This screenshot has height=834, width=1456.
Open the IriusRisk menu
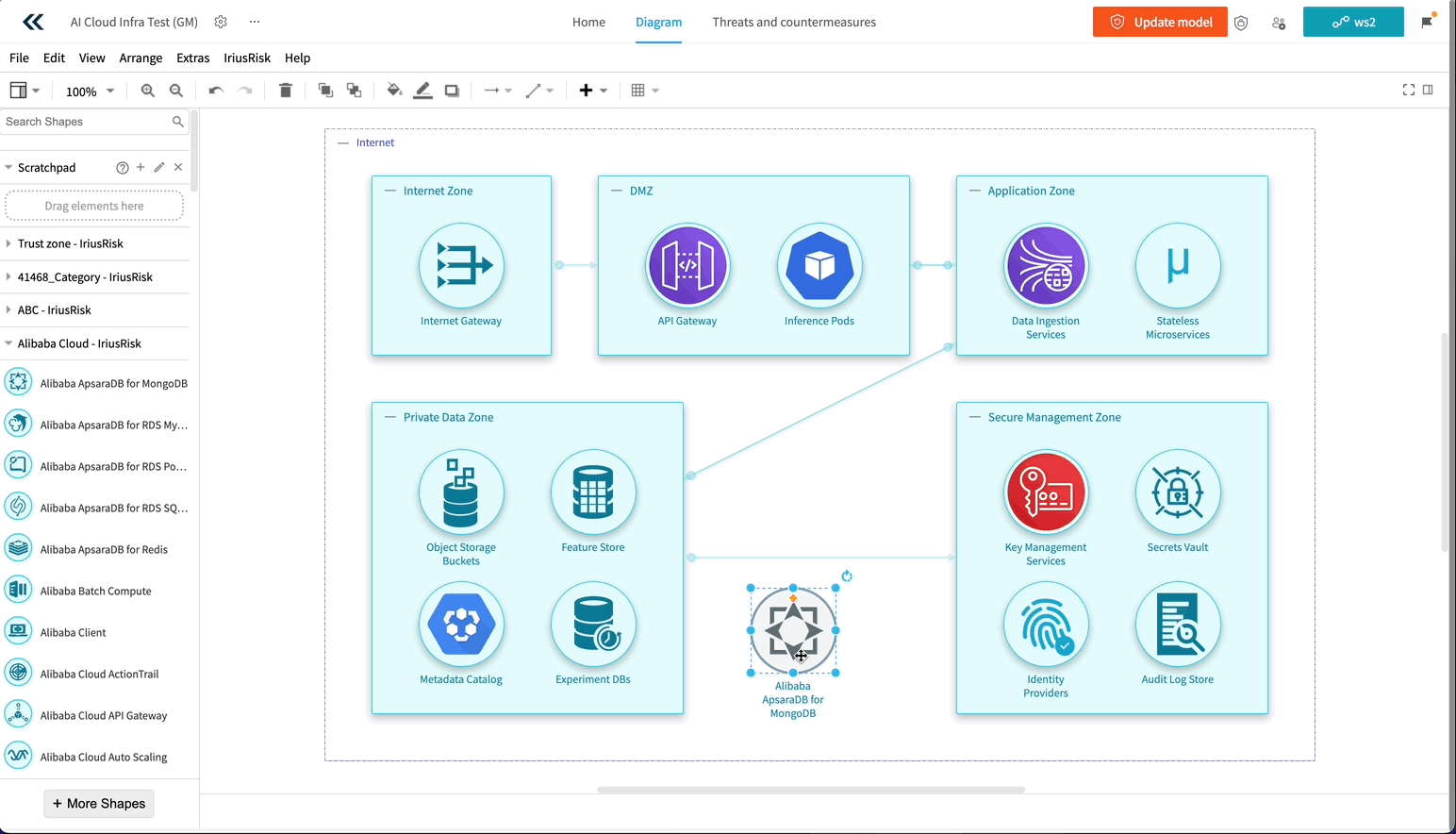[x=247, y=58]
